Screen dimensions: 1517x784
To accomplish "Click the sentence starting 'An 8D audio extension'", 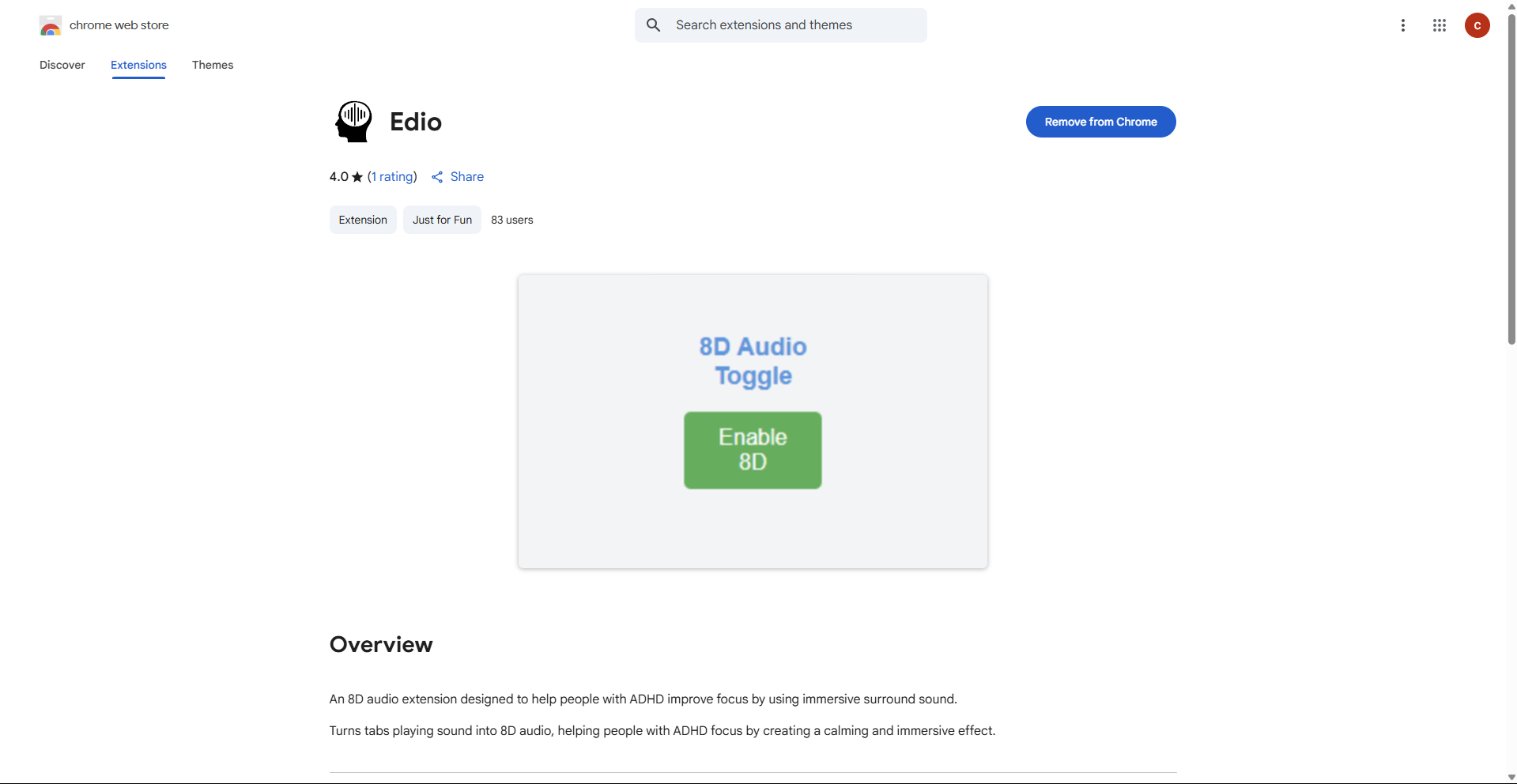I will [x=643, y=699].
